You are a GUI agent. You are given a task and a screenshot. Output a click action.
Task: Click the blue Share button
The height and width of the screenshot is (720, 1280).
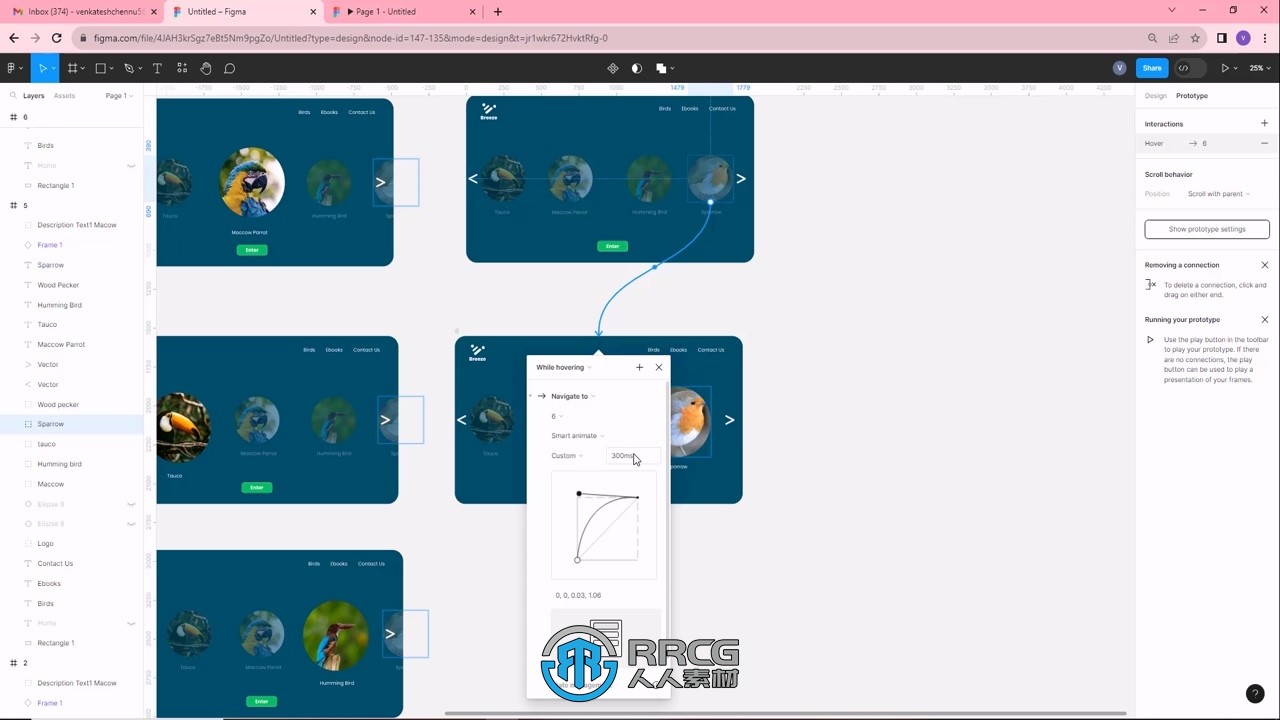pyautogui.click(x=1152, y=68)
